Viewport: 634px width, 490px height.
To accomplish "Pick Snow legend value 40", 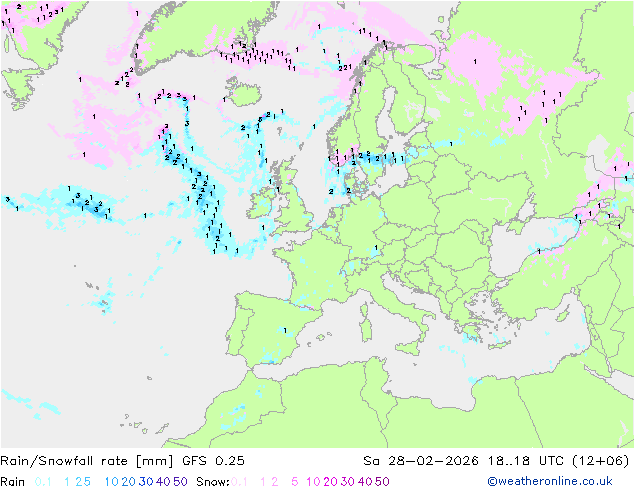I will pyautogui.click(x=365, y=482).
